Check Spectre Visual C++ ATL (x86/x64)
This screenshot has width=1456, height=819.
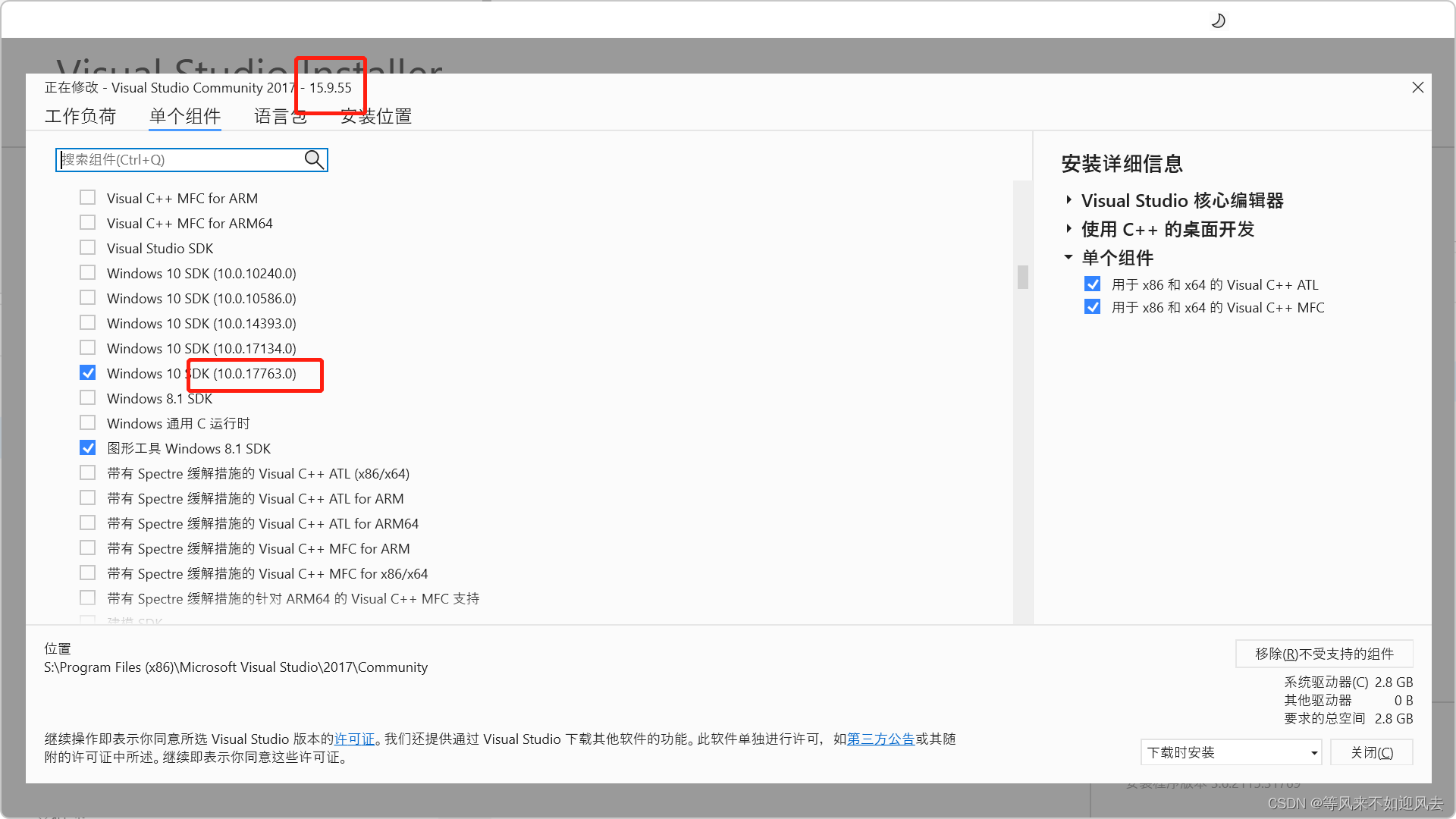88,473
